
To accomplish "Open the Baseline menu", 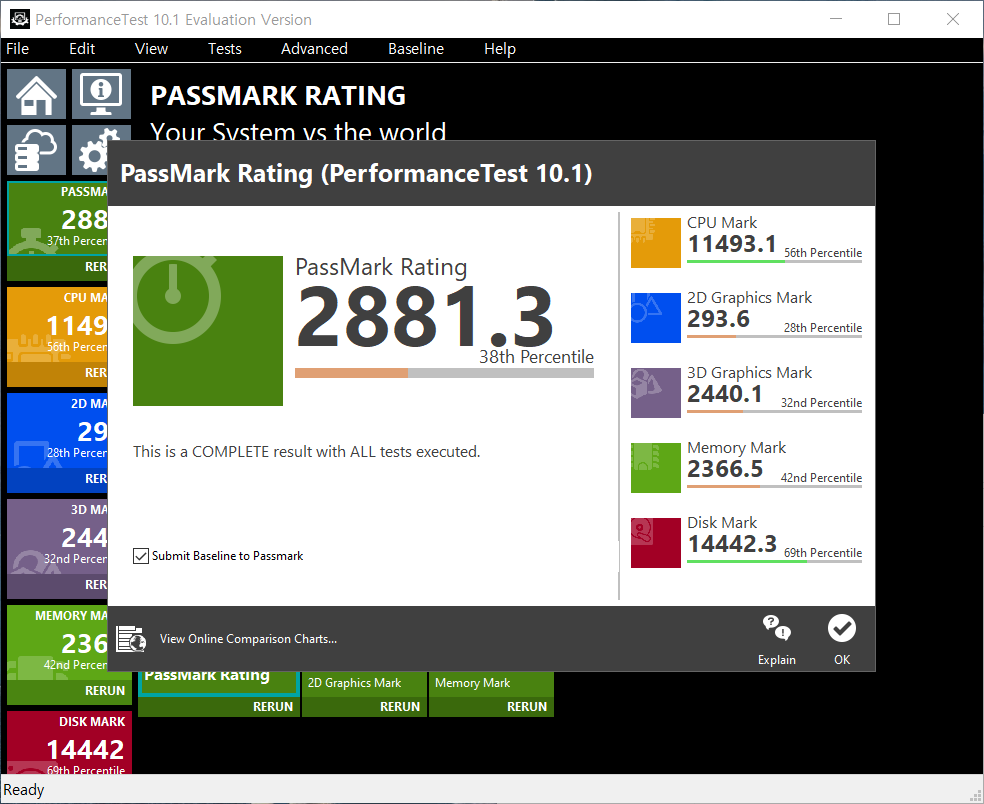I will (416, 49).
